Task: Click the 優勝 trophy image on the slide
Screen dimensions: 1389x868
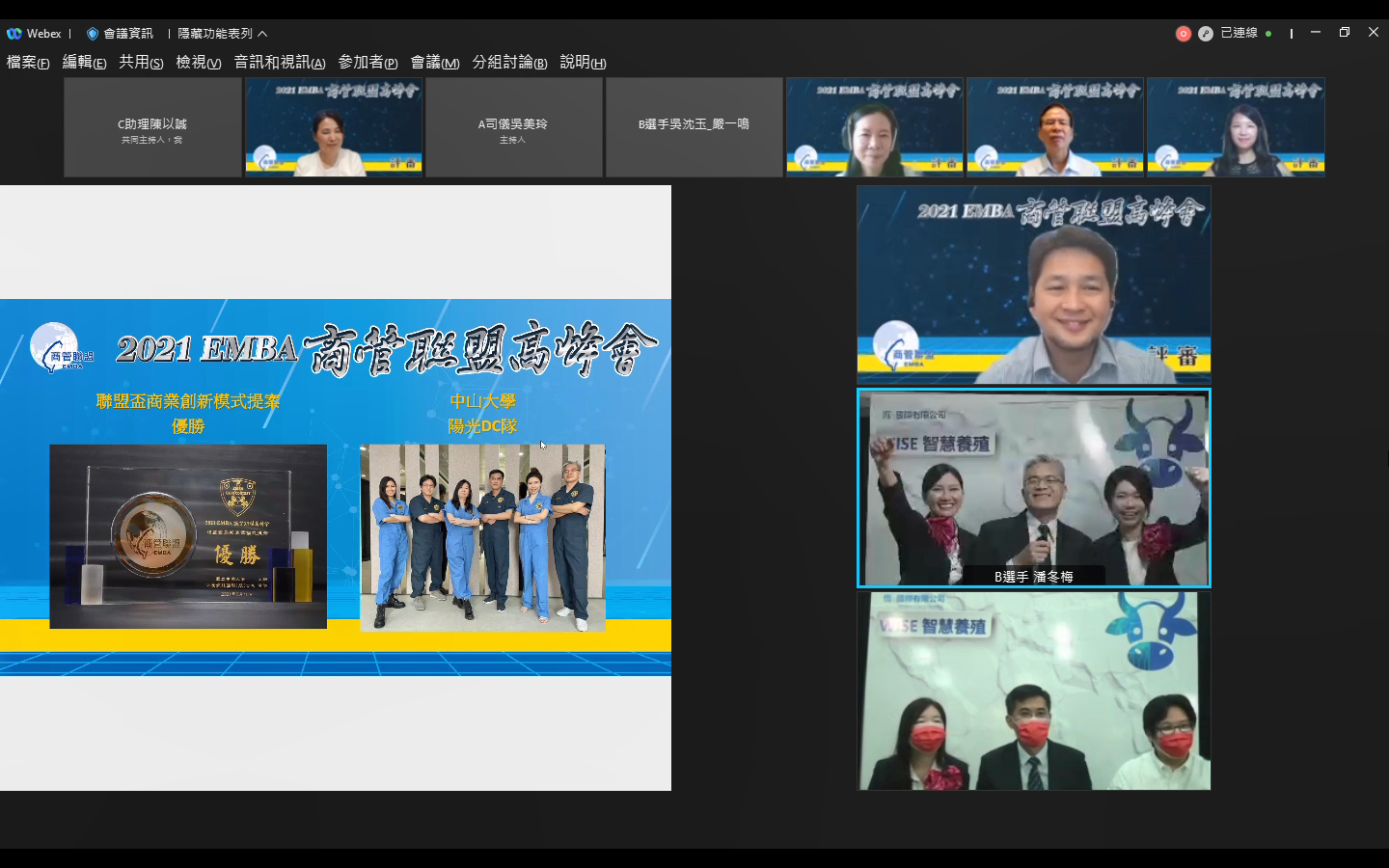Action: pyautogui.click(x=188, y=536)
